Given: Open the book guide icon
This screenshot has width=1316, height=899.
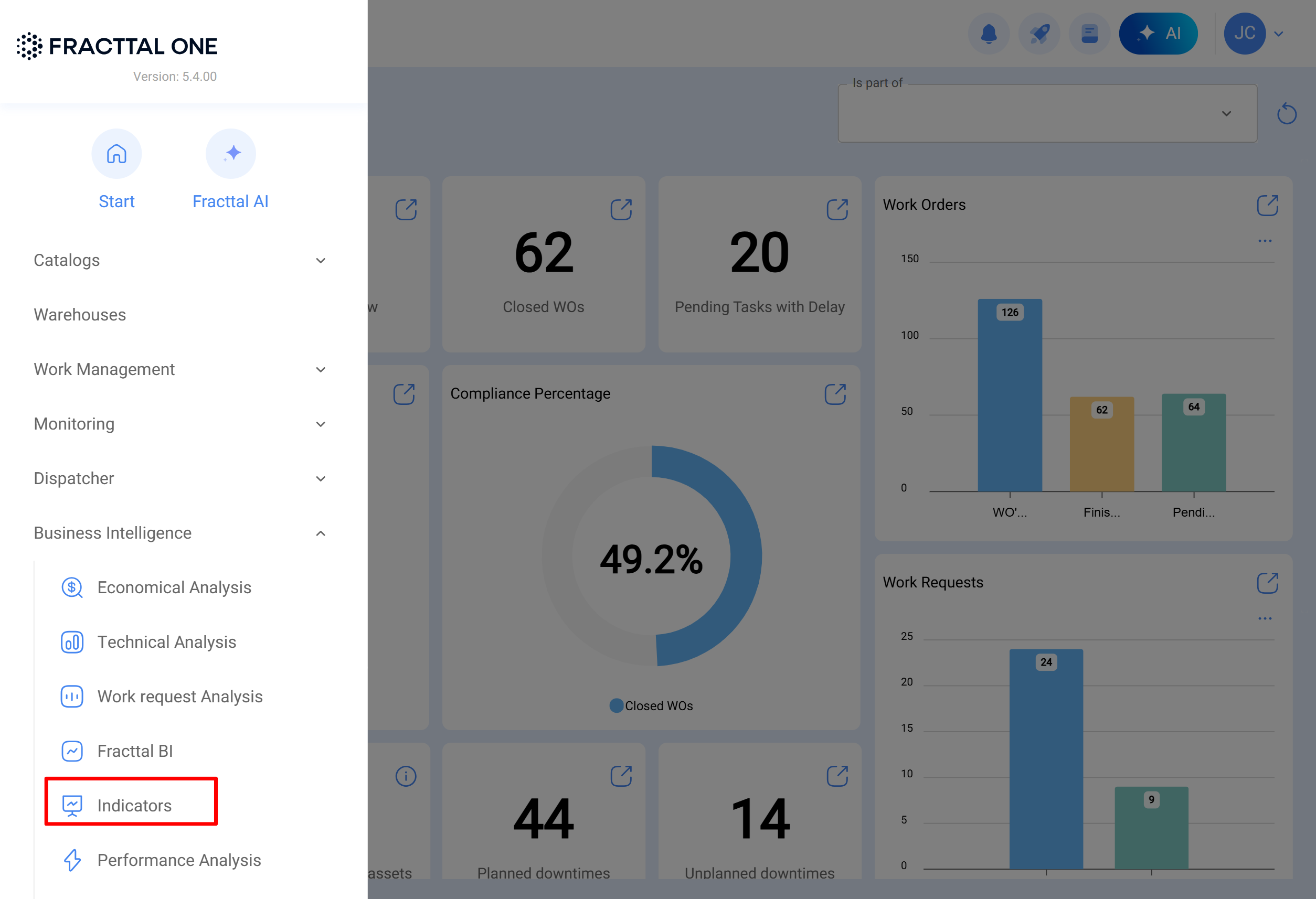Looking at the screenshot, I should click(1089, 34).
